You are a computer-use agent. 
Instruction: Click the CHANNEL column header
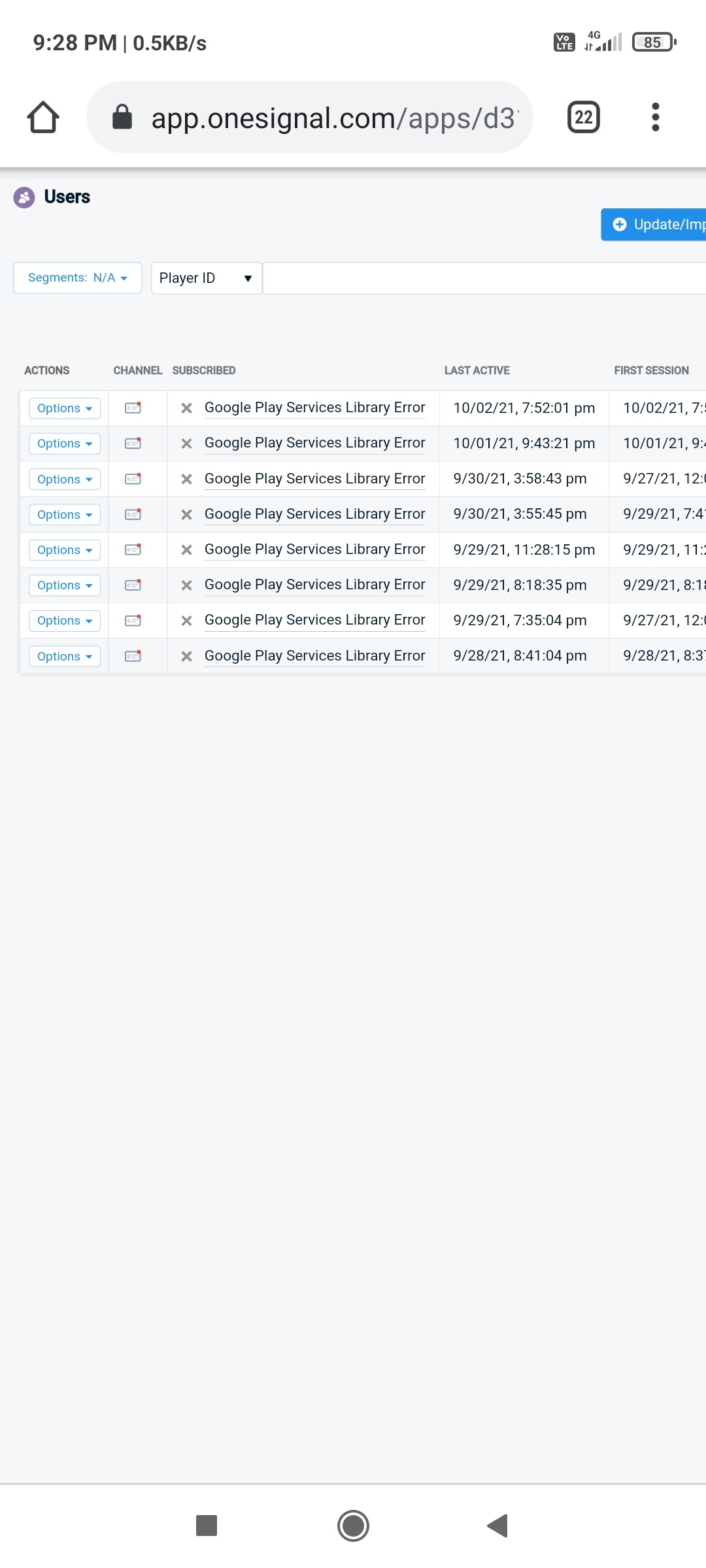(138, 370)
